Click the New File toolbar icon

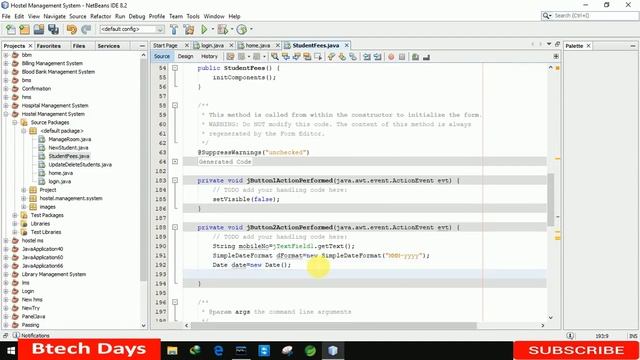pos(11,29)
